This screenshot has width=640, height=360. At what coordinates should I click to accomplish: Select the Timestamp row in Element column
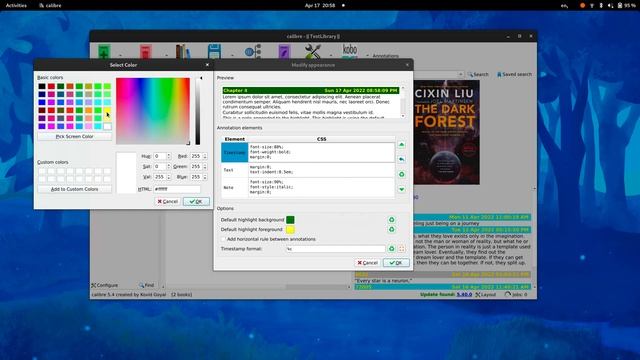coord(235,152)
